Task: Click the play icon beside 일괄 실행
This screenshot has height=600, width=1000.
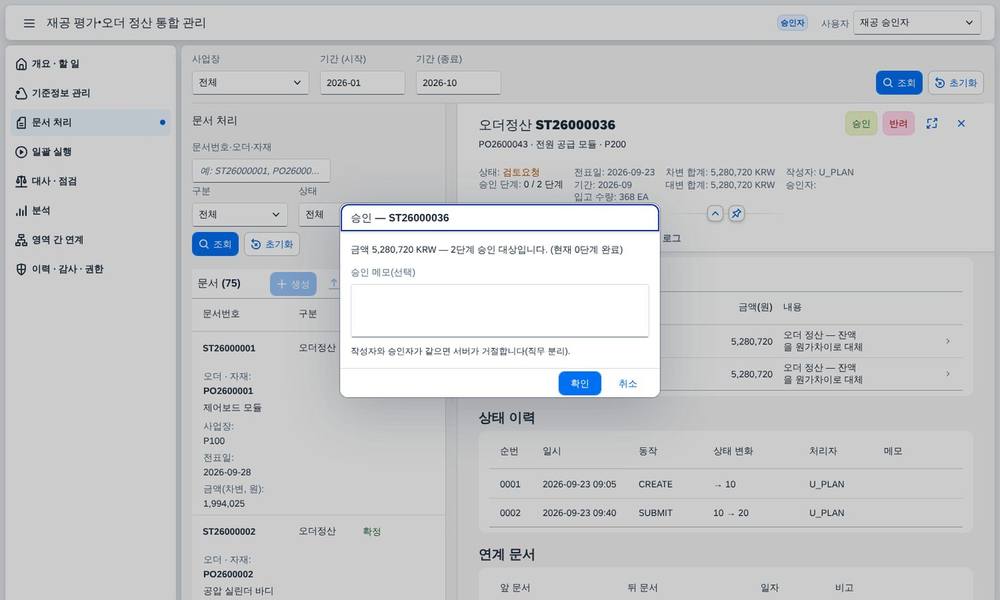Action: pyautogui.click(x=21, y=152)
